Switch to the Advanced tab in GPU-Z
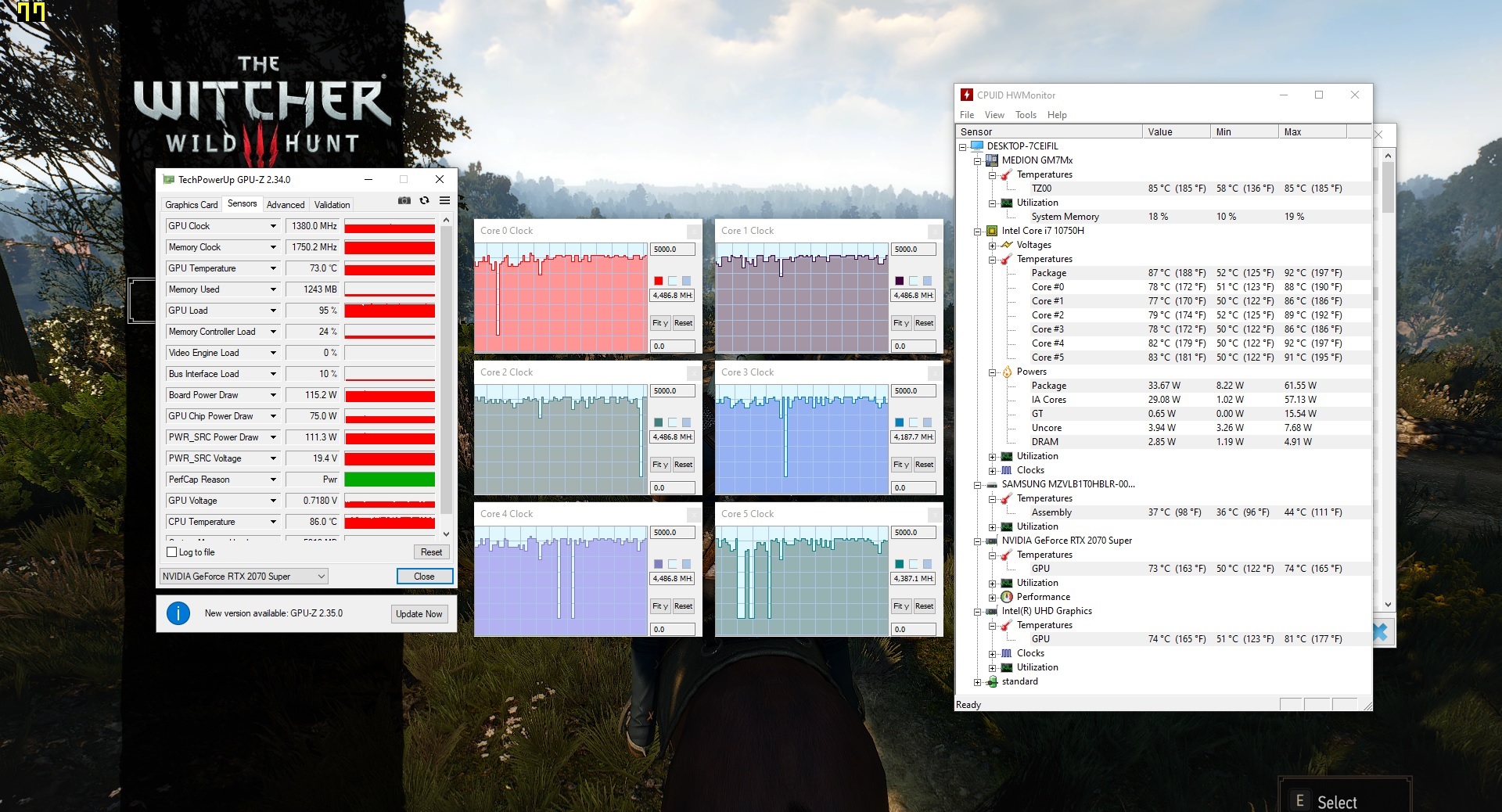 286,205
